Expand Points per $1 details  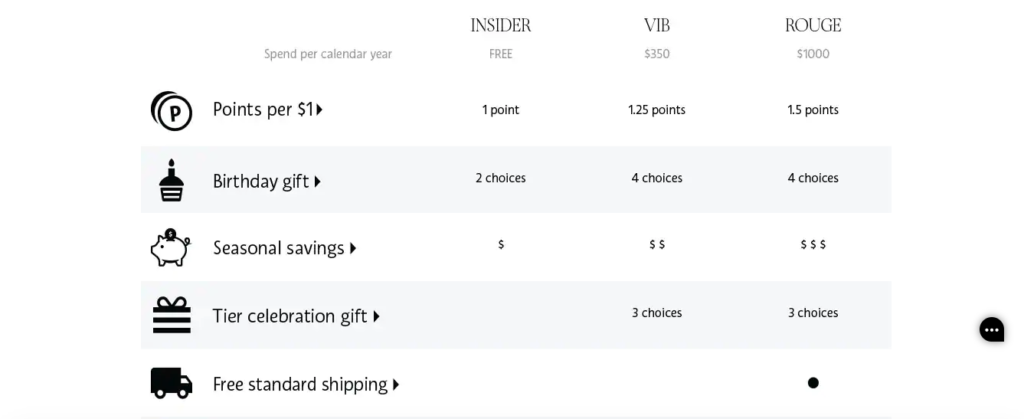(x=319, y=110)
